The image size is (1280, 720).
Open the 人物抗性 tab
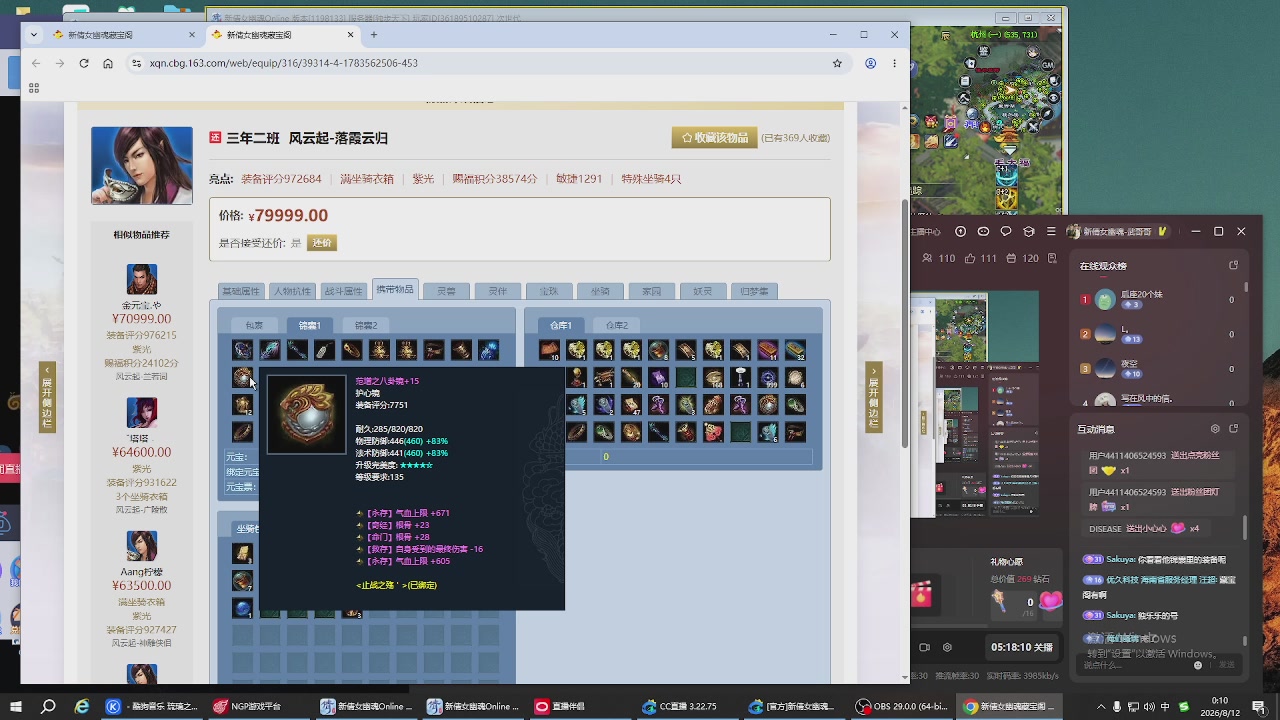point(292,292)
